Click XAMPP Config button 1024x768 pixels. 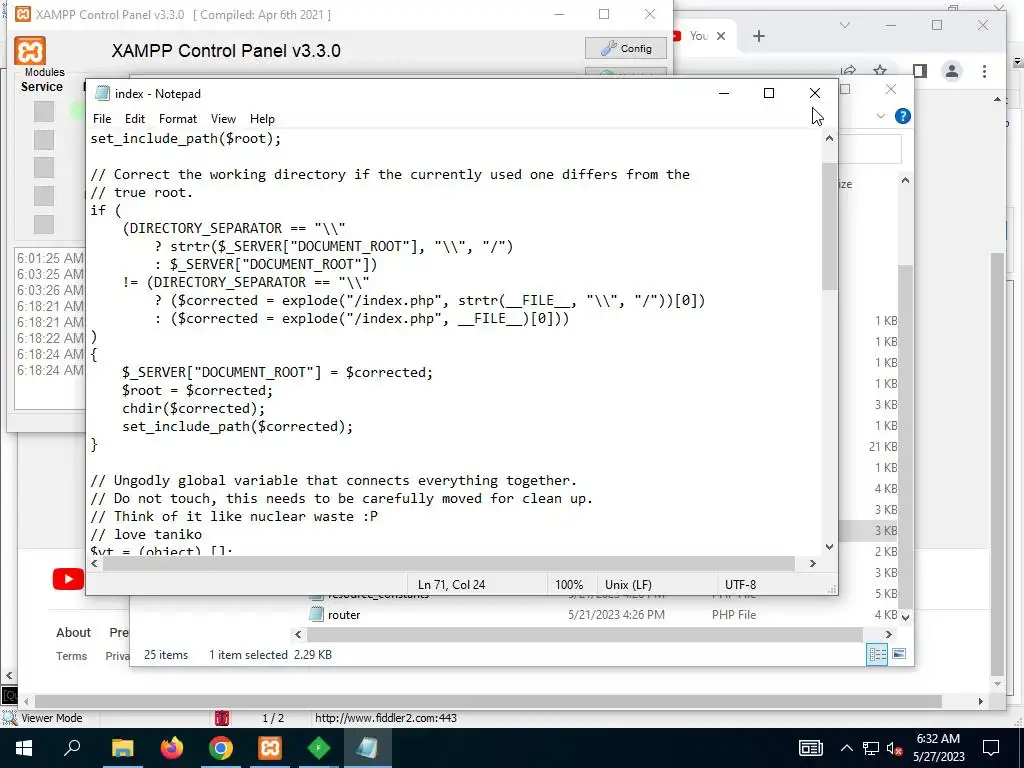point(626,48)
